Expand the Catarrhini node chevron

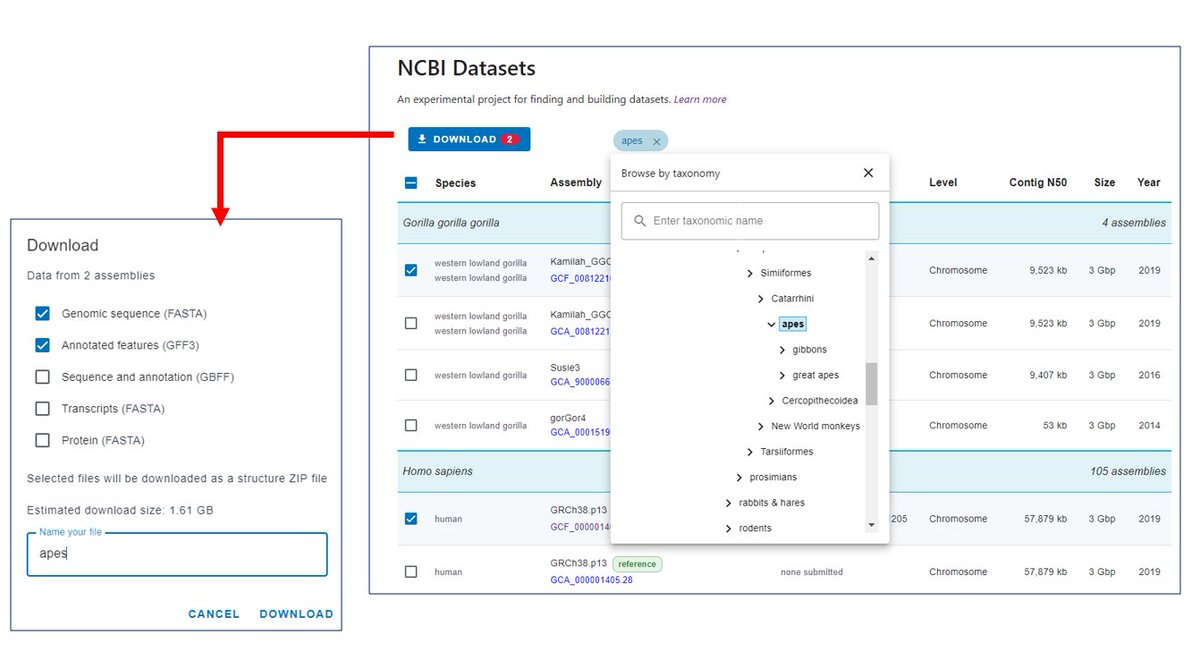[761, 299]
